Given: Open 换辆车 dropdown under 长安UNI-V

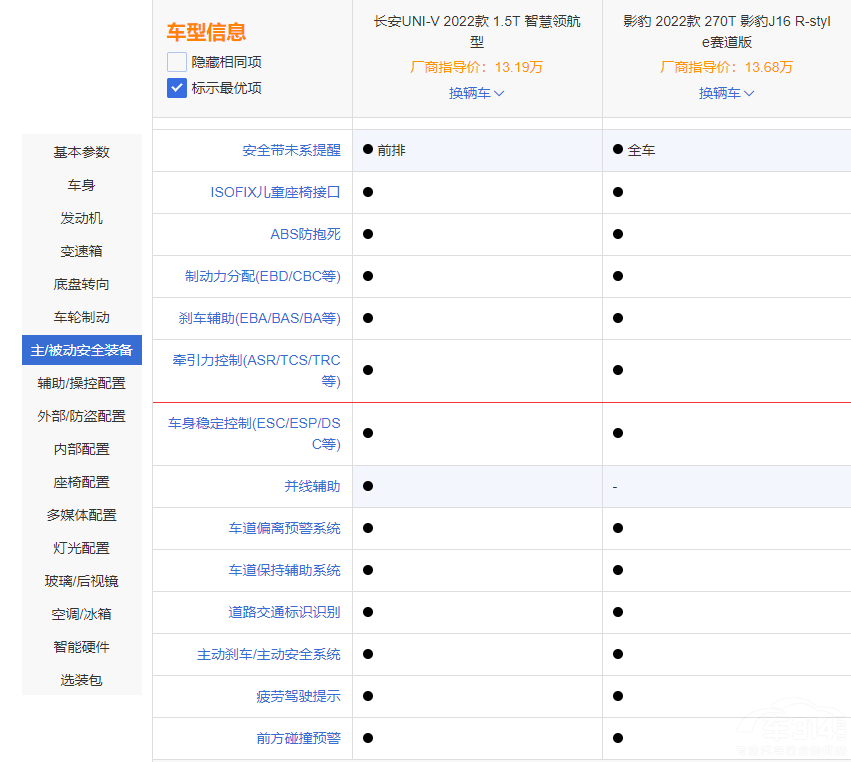Looking at the screenshot, I should tap(476, 93).
